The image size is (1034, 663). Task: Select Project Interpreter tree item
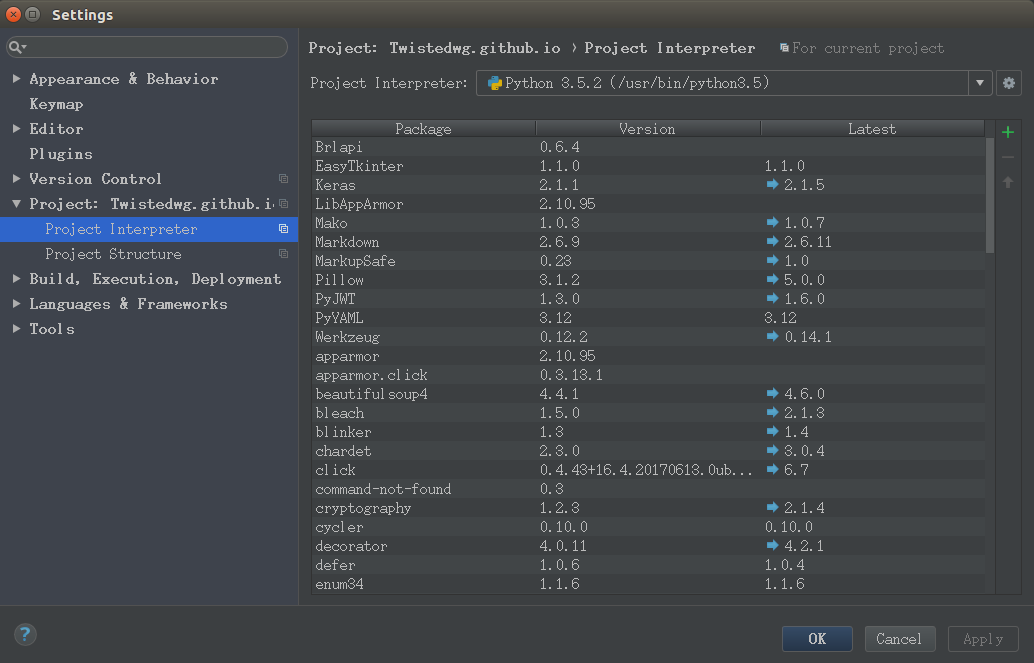coord(149,229)
